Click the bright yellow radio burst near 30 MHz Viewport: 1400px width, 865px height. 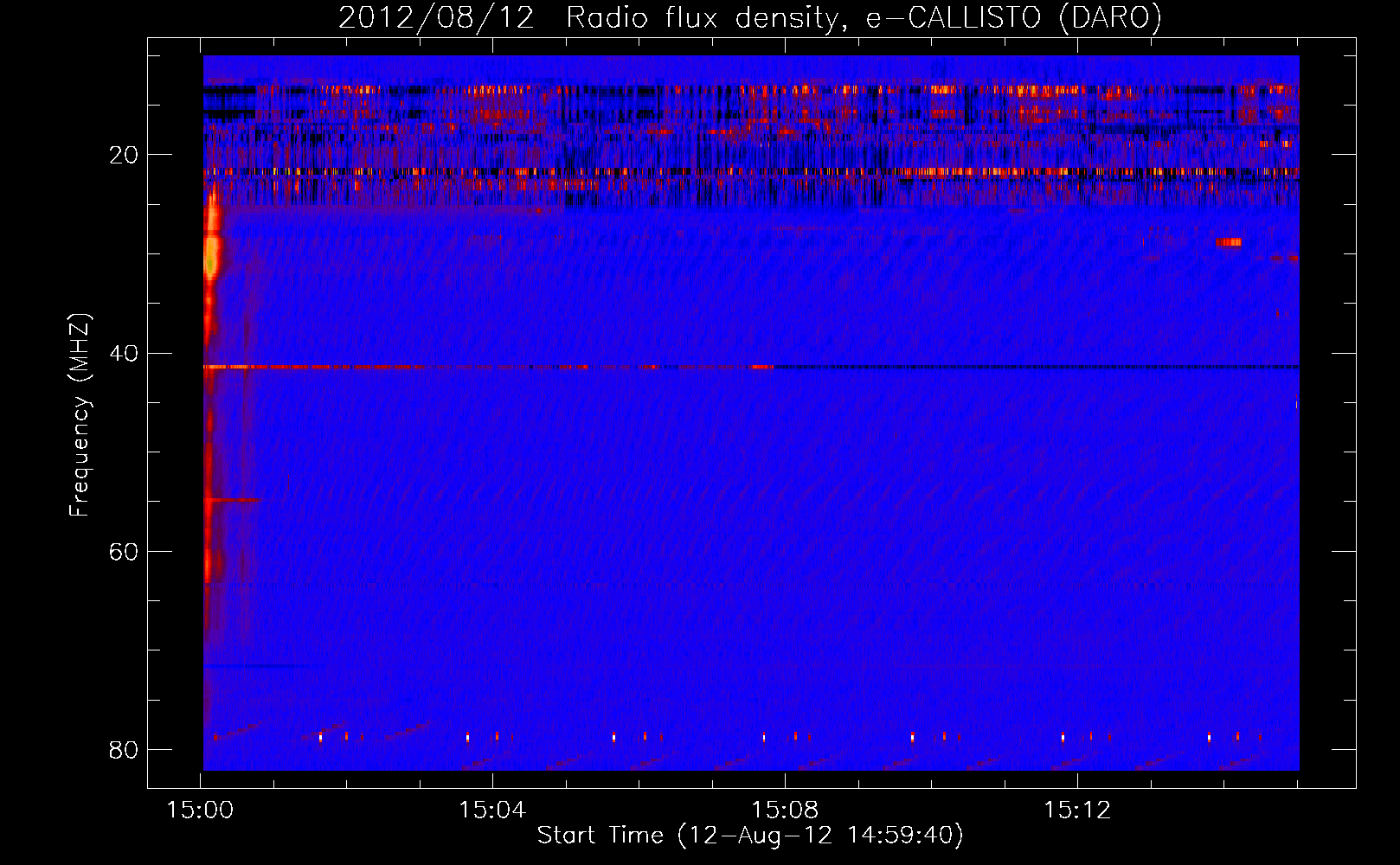point(211,256)
